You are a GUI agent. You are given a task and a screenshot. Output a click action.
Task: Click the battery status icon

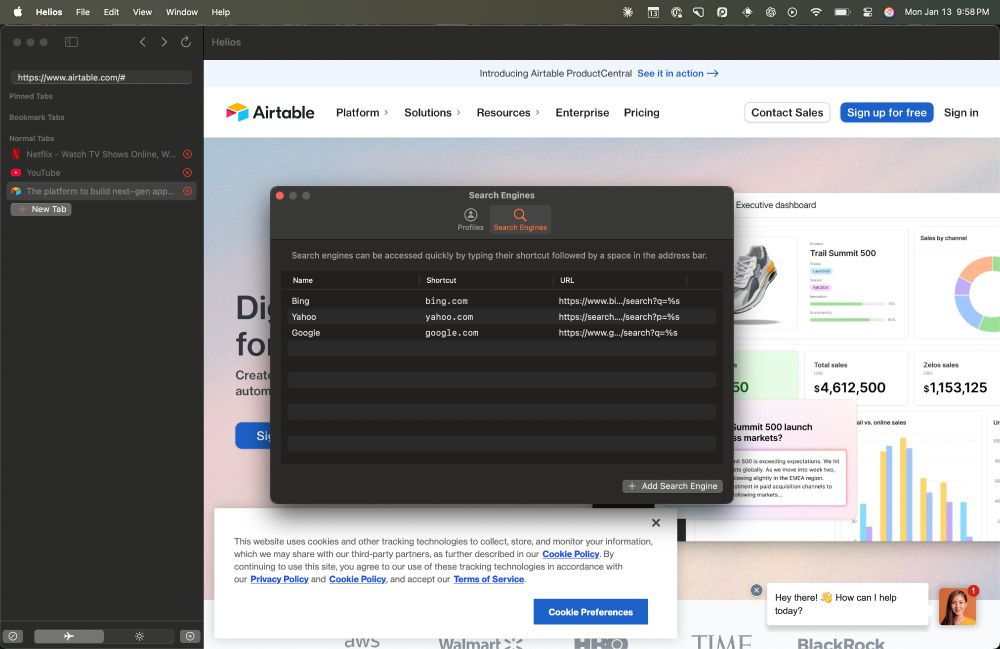842,11
